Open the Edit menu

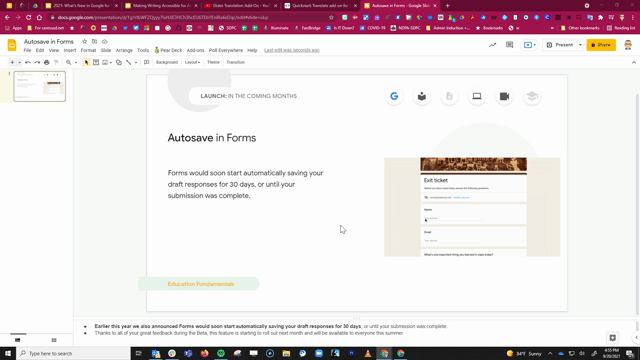(x=40, y=50)
